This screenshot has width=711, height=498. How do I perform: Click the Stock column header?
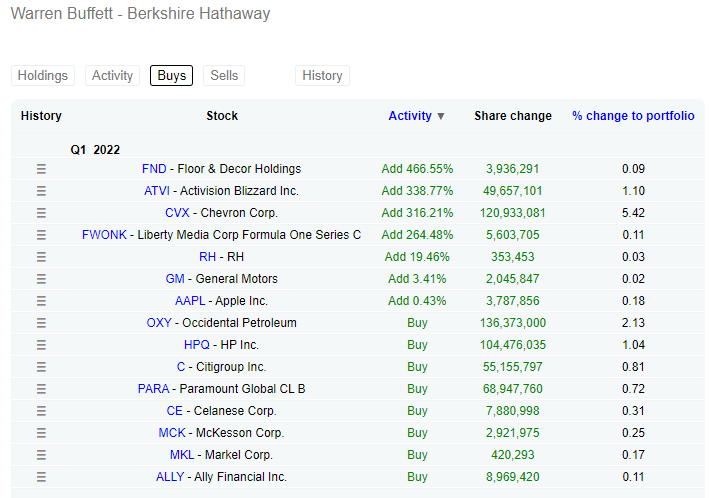[222, 116]
